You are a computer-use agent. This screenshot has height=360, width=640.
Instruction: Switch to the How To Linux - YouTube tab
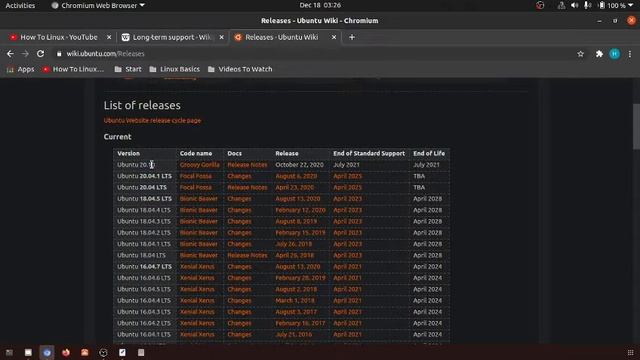click(59, 37)
